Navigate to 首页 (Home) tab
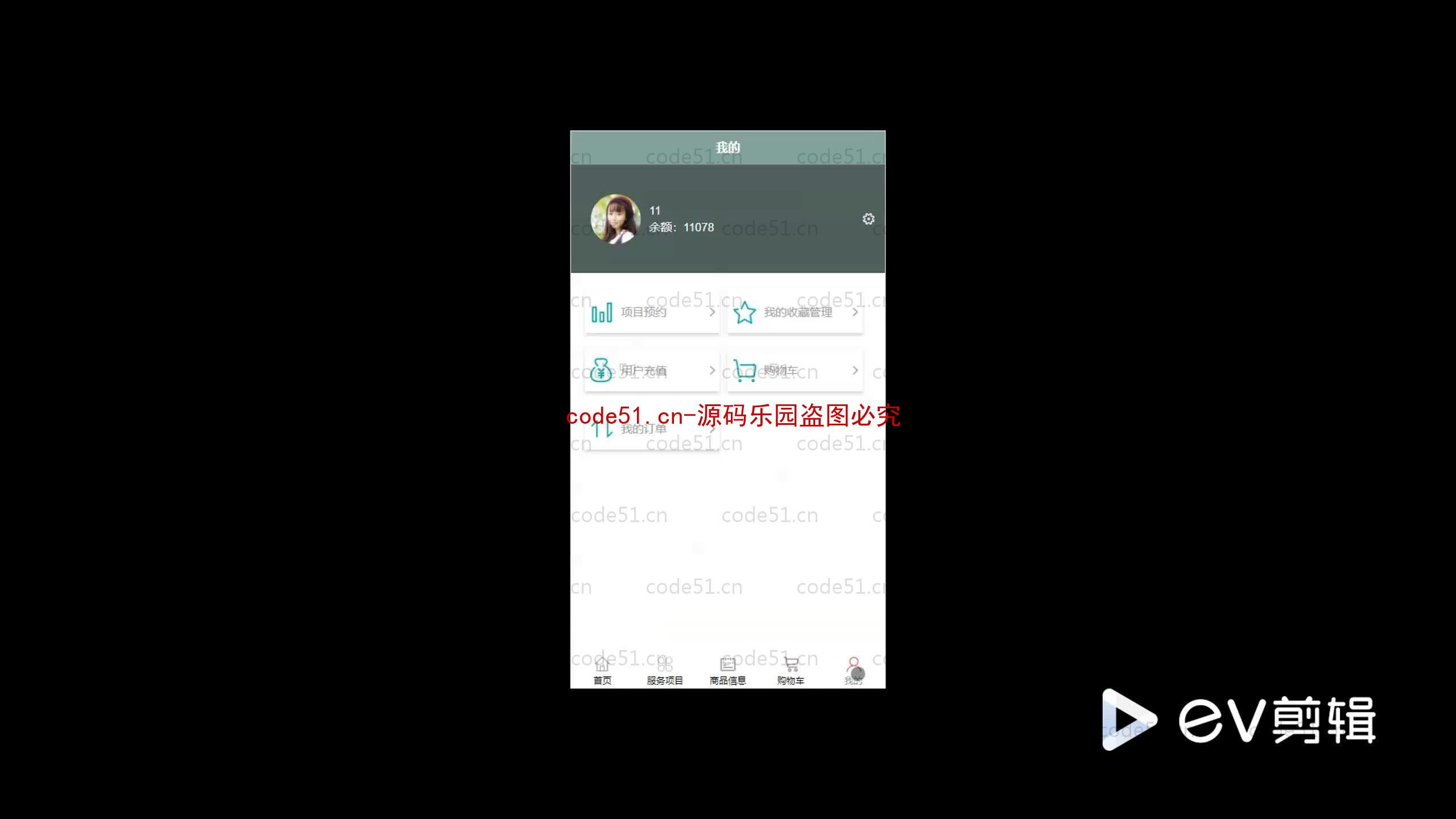Viewport: 1456px width, 819px height. [x=602, y=670]
